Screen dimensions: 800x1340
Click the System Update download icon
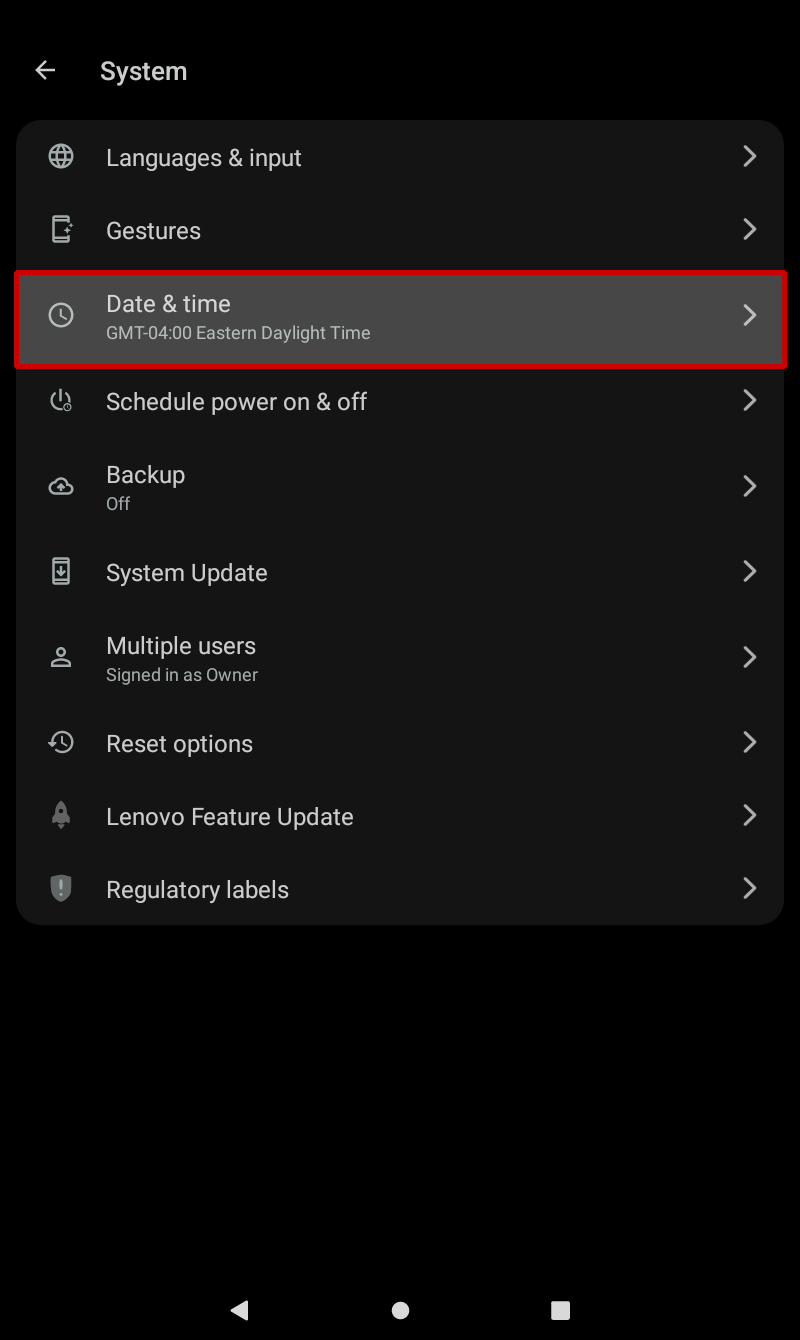(61, 571)
